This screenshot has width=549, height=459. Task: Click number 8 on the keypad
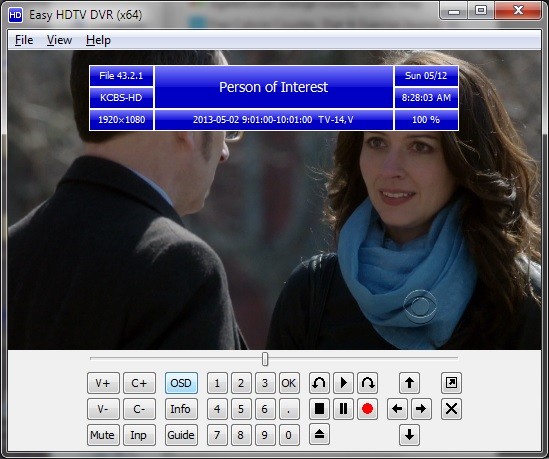pos(241,435)
